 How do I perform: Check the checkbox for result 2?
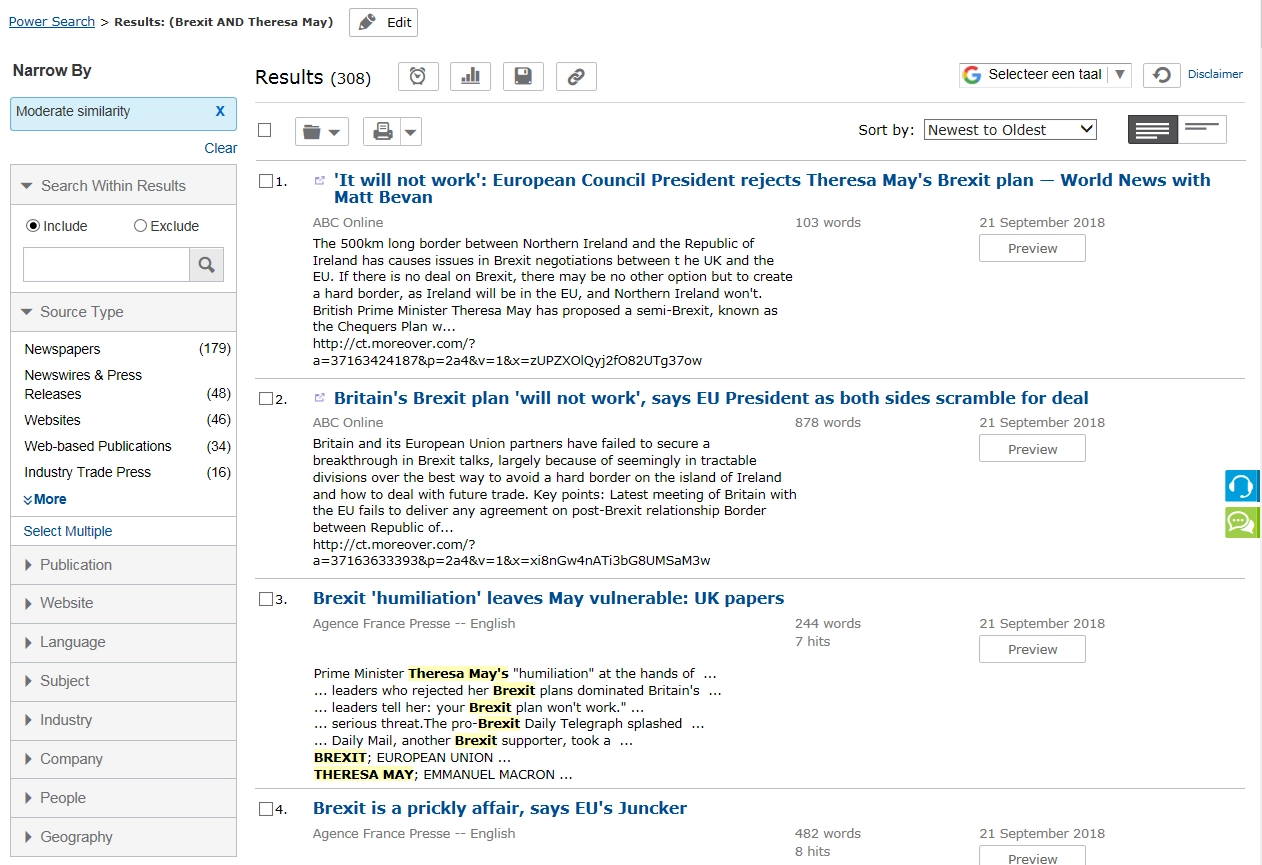click(265, 398)
